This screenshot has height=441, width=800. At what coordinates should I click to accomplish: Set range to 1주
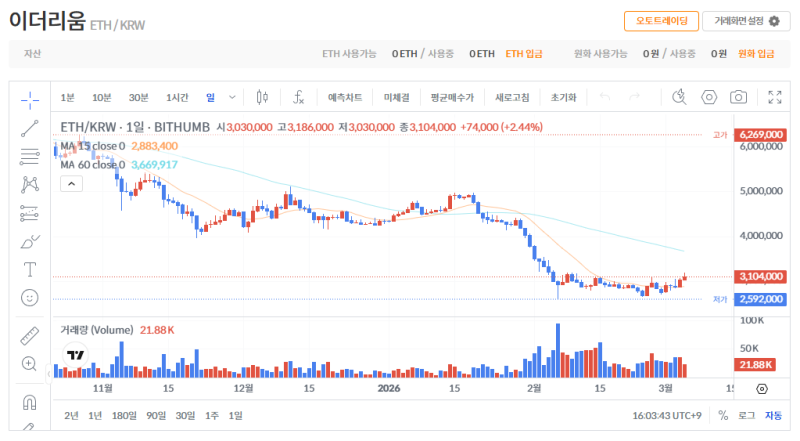pyautogui.click(x=212, y=415)
